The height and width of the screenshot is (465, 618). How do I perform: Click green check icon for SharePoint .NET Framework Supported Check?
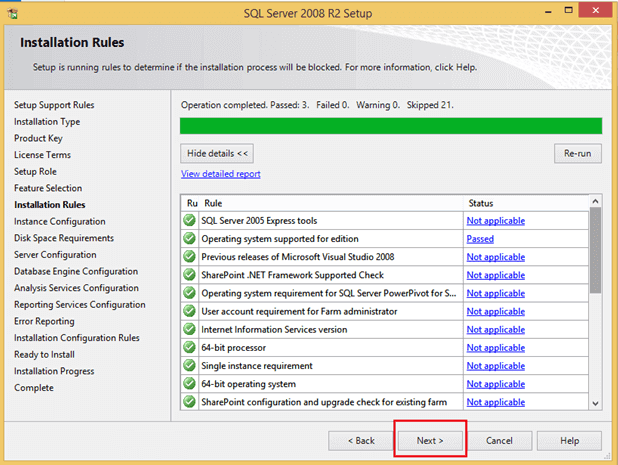(189, 275)
